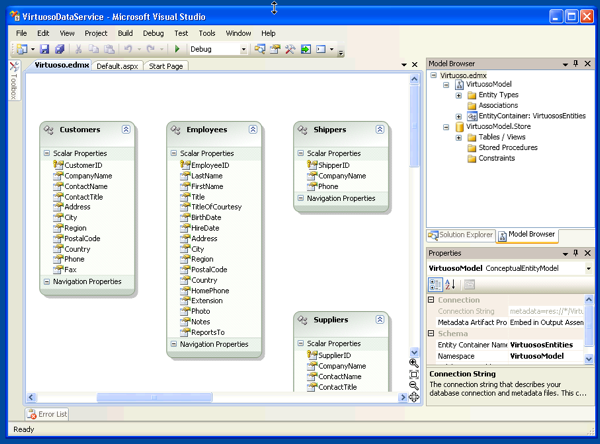The width and height of the screenshot is (600, 444).
Task: Start debugging with green play icon
Action: click(177, 49)
